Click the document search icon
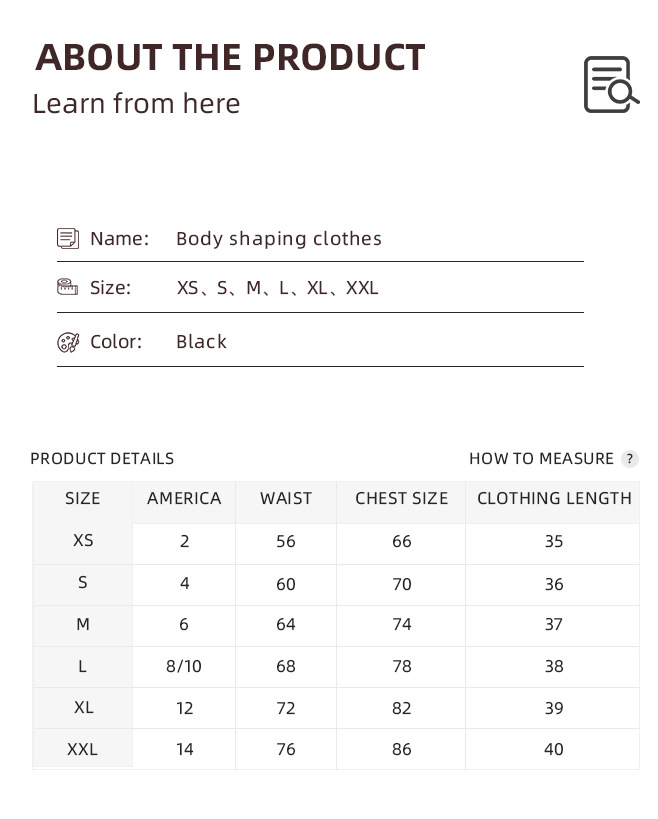Screen dimensions: 658x819 pyautogui.click(x=610, y=85)
